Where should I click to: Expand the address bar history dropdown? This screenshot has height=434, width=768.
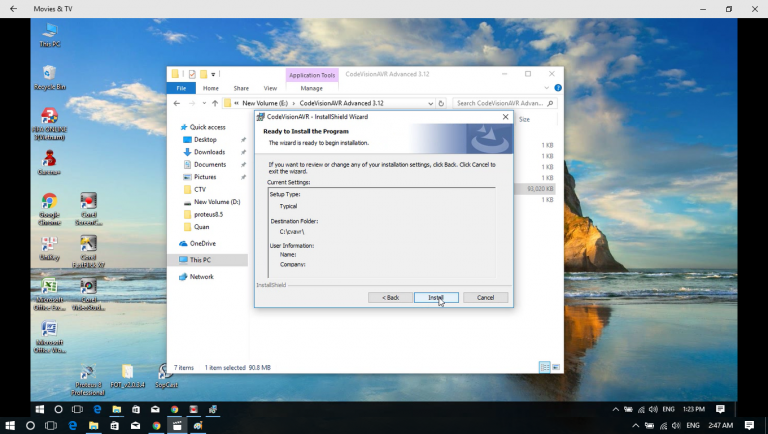point(428,103)
